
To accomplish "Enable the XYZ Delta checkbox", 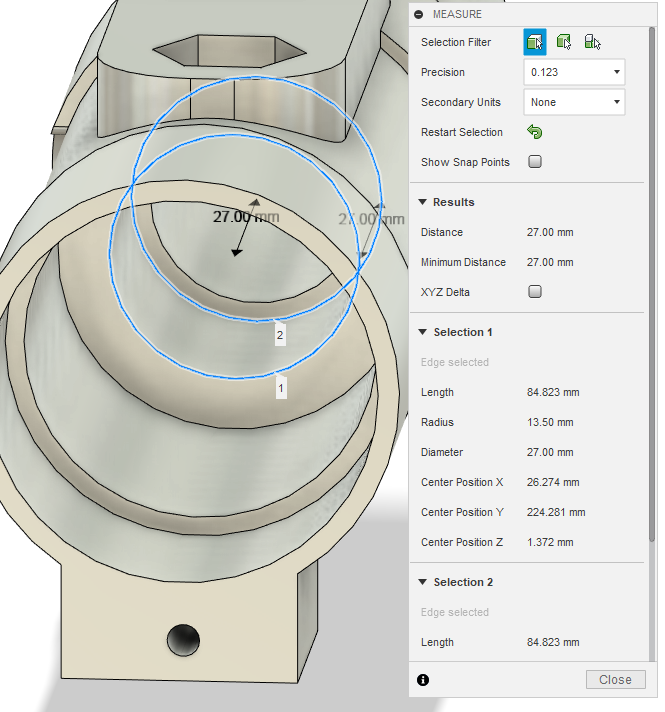I will pyautogui.click(x=535, y=292).
